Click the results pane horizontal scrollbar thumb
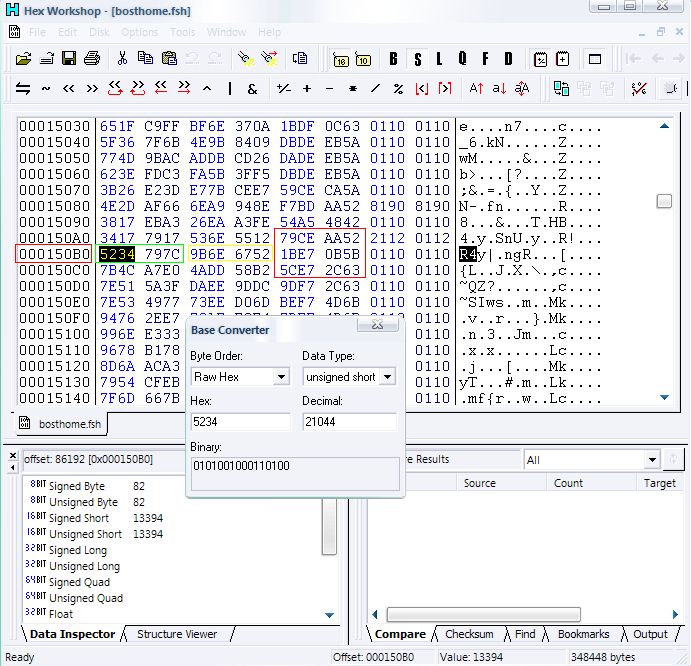 pyautogui.click(x=483, y=614)
